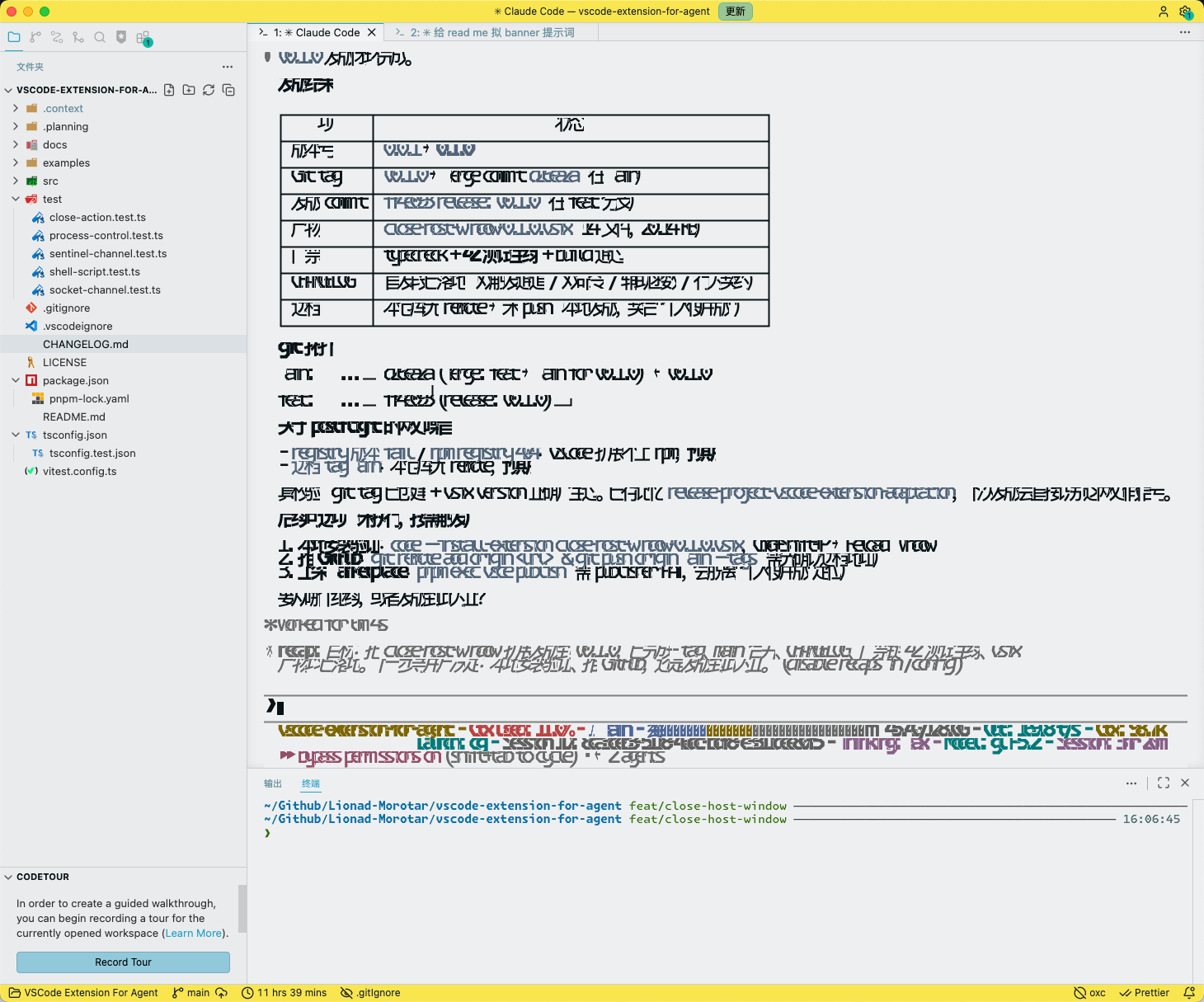Switch to the 输出 output panel tab
This screenshot has width=1204, height=1002.
coord(273,783)
